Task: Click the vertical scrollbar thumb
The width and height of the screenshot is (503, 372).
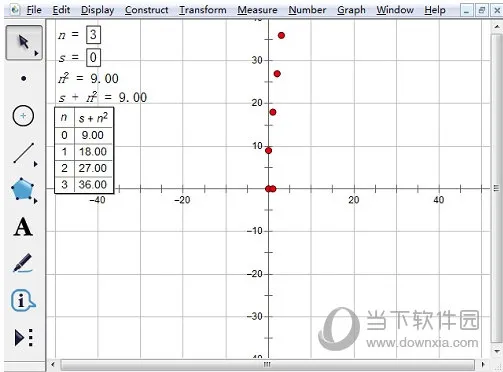Action: coord(497,187)
